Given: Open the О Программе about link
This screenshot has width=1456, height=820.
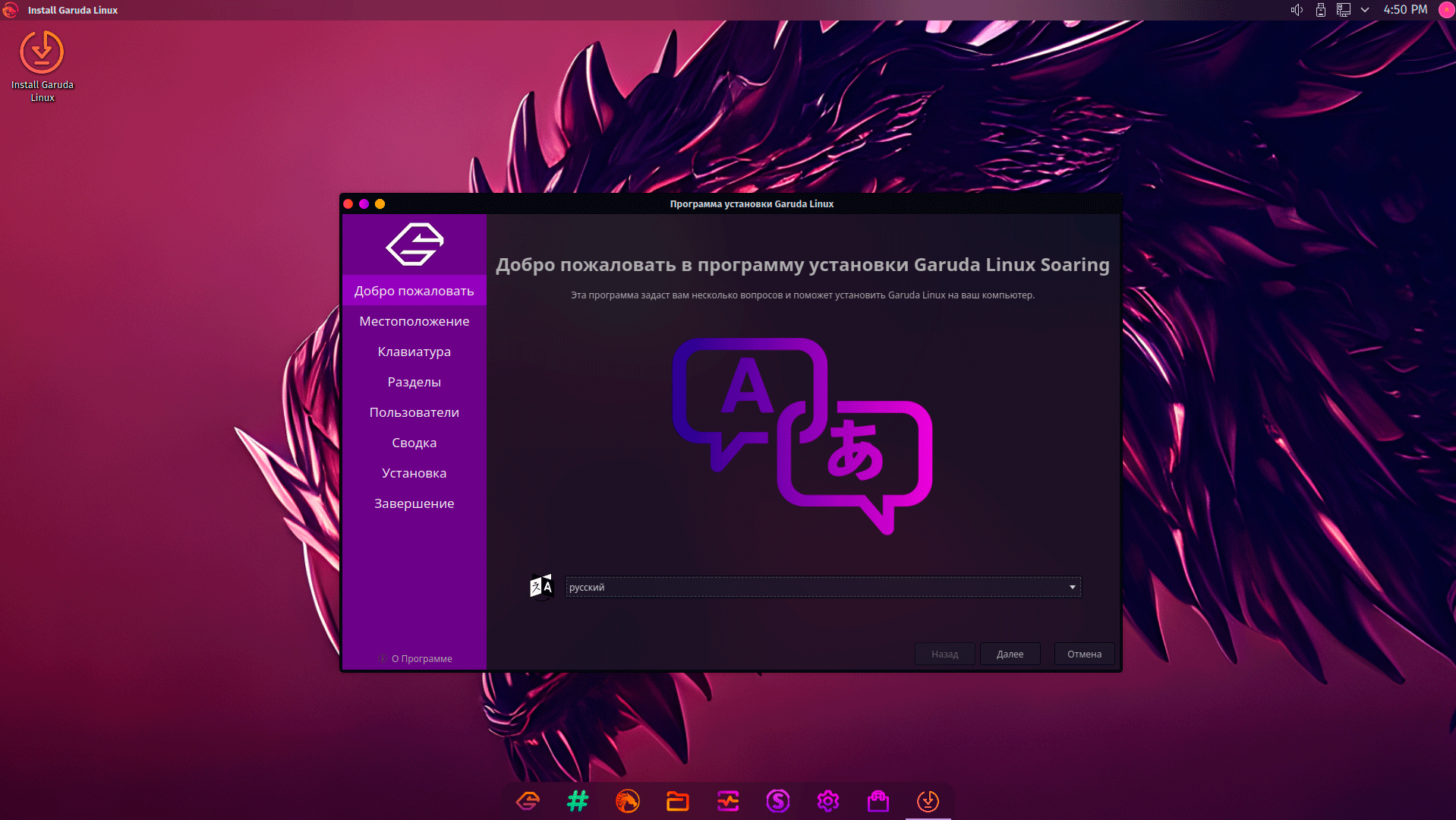Looking at the screenshot, I should pos(415,659).
